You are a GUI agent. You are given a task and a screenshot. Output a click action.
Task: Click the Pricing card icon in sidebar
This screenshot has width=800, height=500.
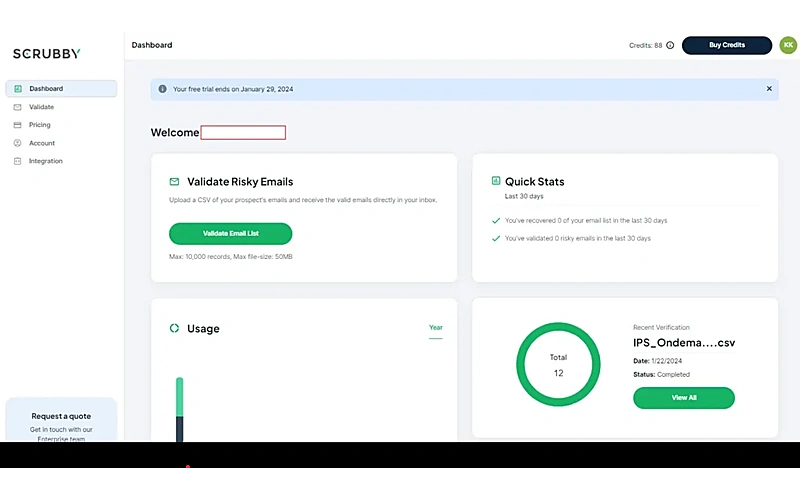(17, 125)
